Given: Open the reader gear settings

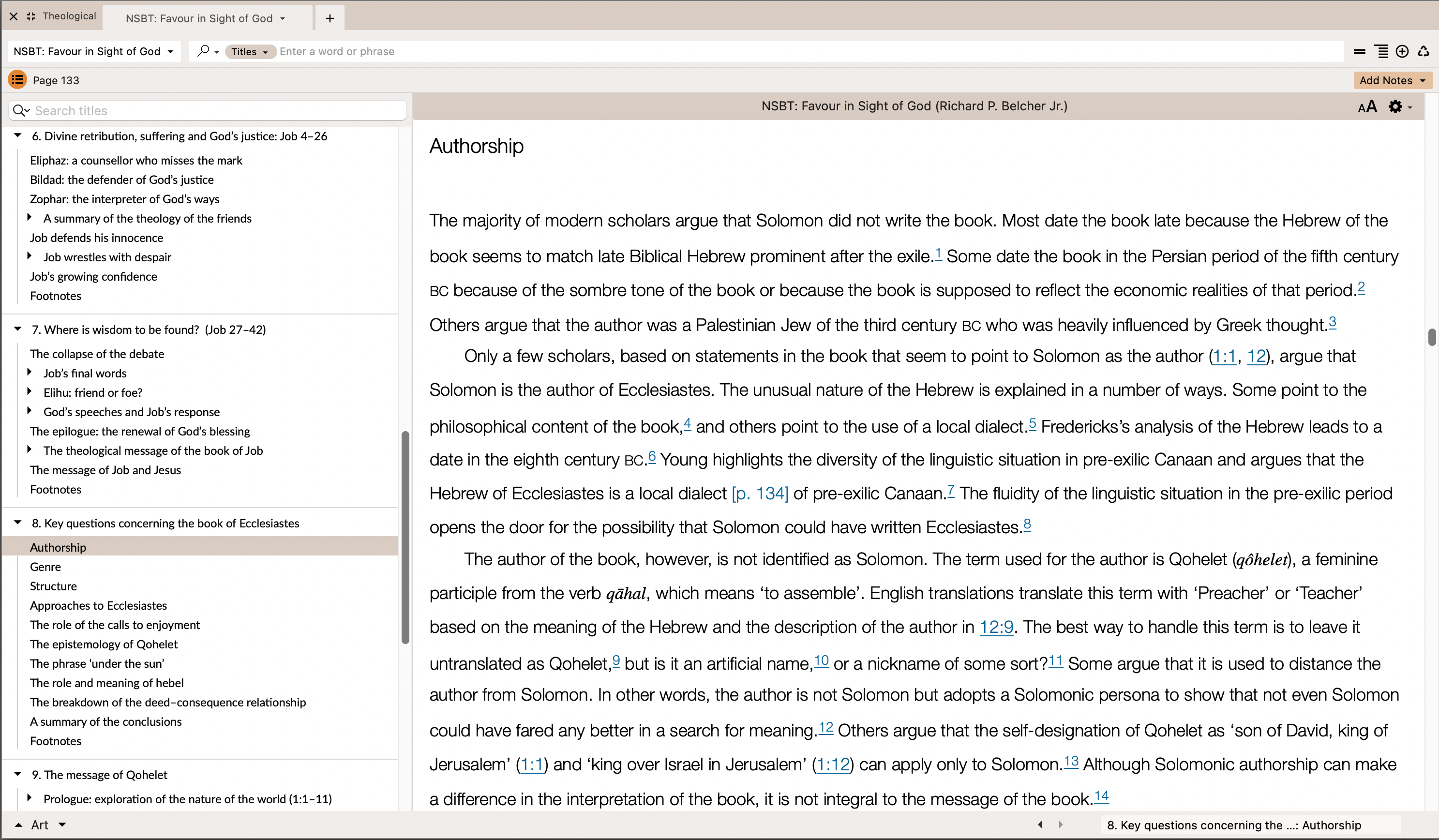Looking at the screenshot, I should point(1400,107).
